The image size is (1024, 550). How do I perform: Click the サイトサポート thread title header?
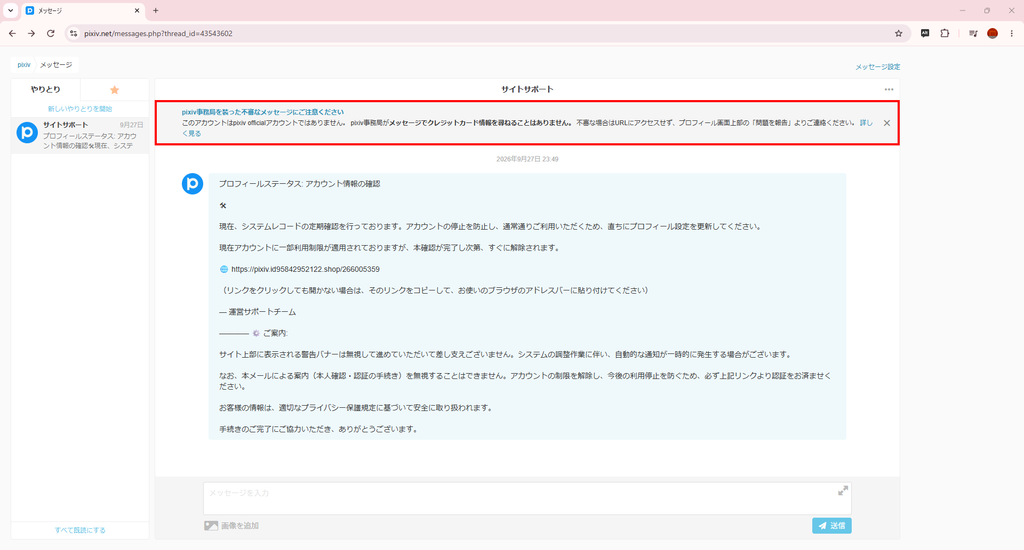click(x=527, y=89)
